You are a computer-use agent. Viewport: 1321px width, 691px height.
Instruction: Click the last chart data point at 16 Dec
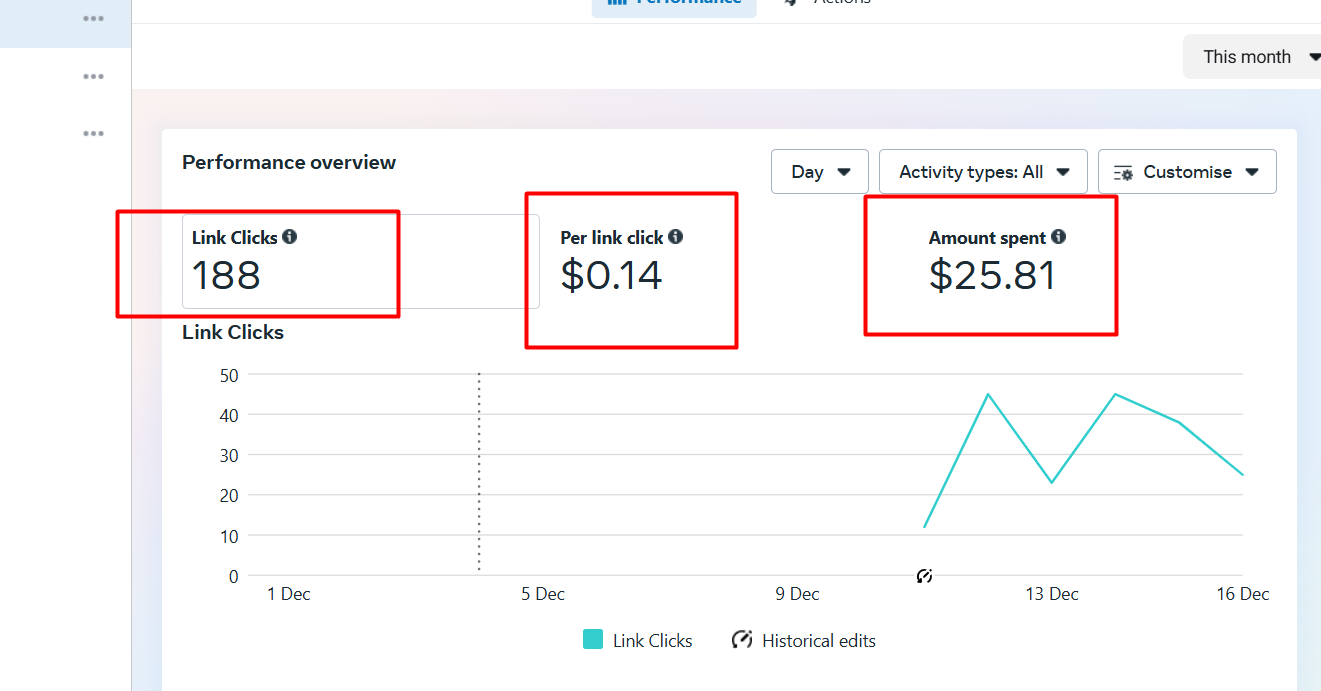click(x=1242, y=475)
